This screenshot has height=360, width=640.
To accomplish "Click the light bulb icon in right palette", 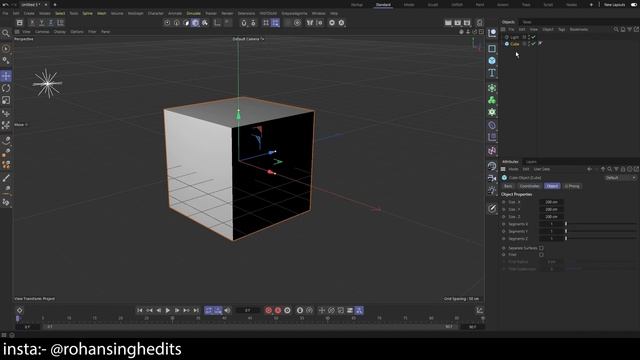I will (492, 190).
